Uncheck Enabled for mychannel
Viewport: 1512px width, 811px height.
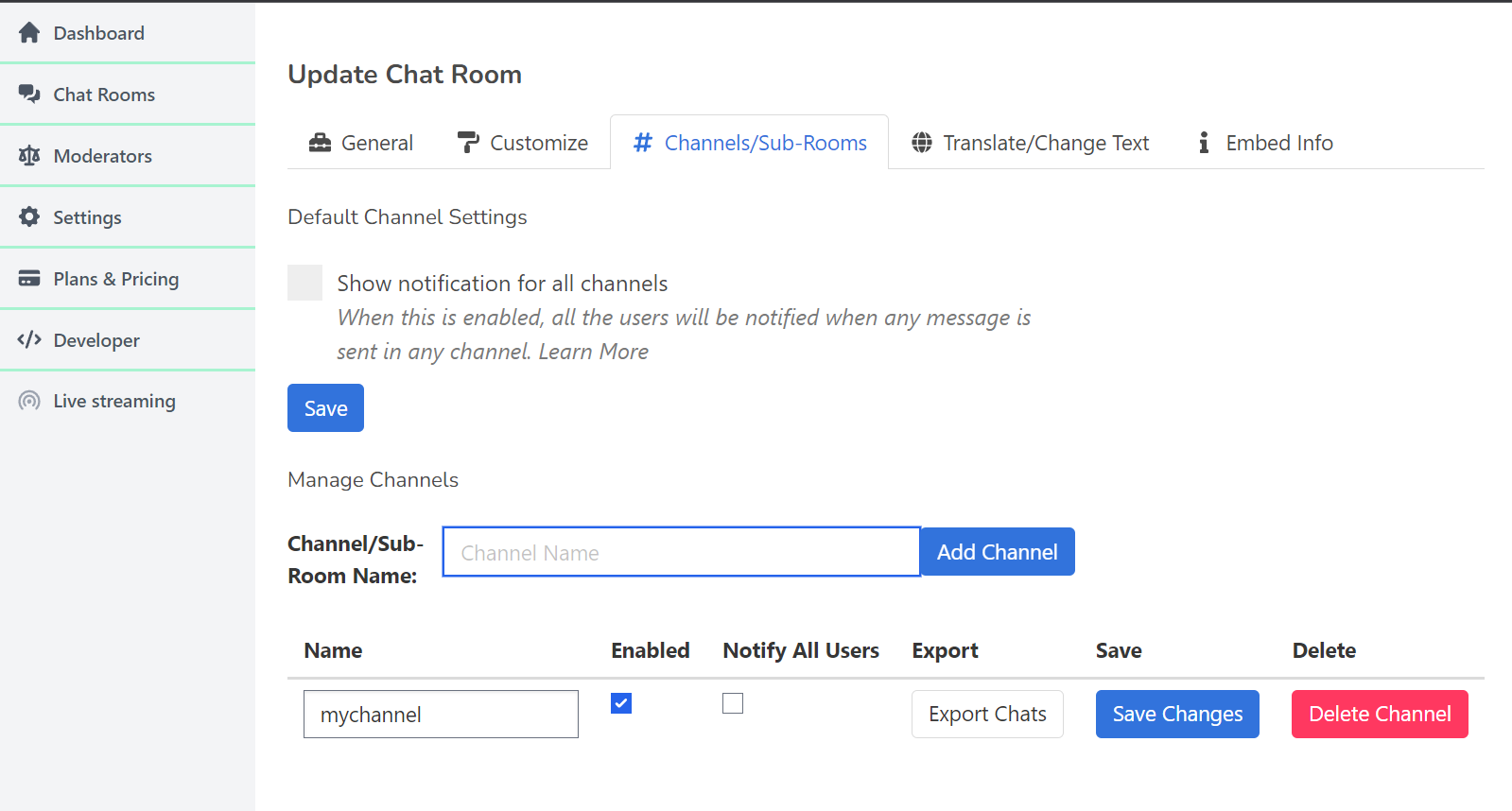[x=621, y=703]
